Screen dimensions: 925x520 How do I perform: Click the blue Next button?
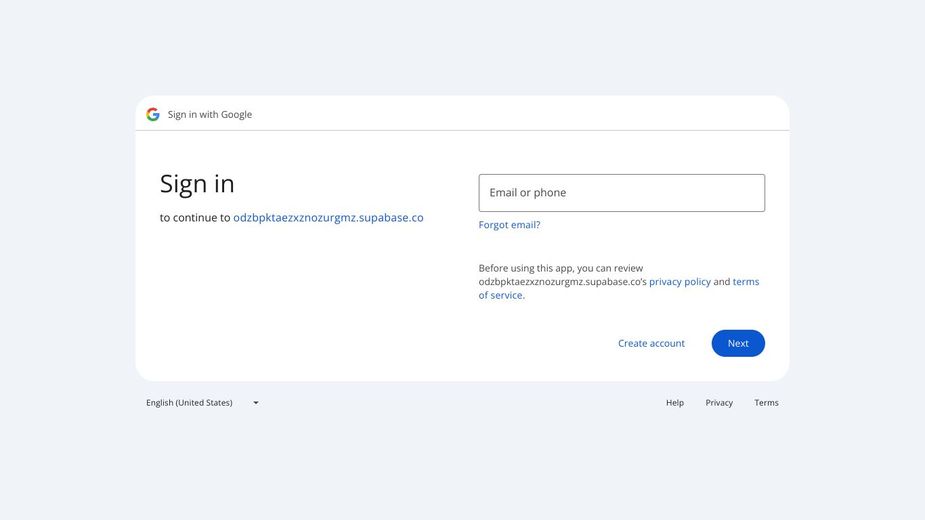[738, 344]
